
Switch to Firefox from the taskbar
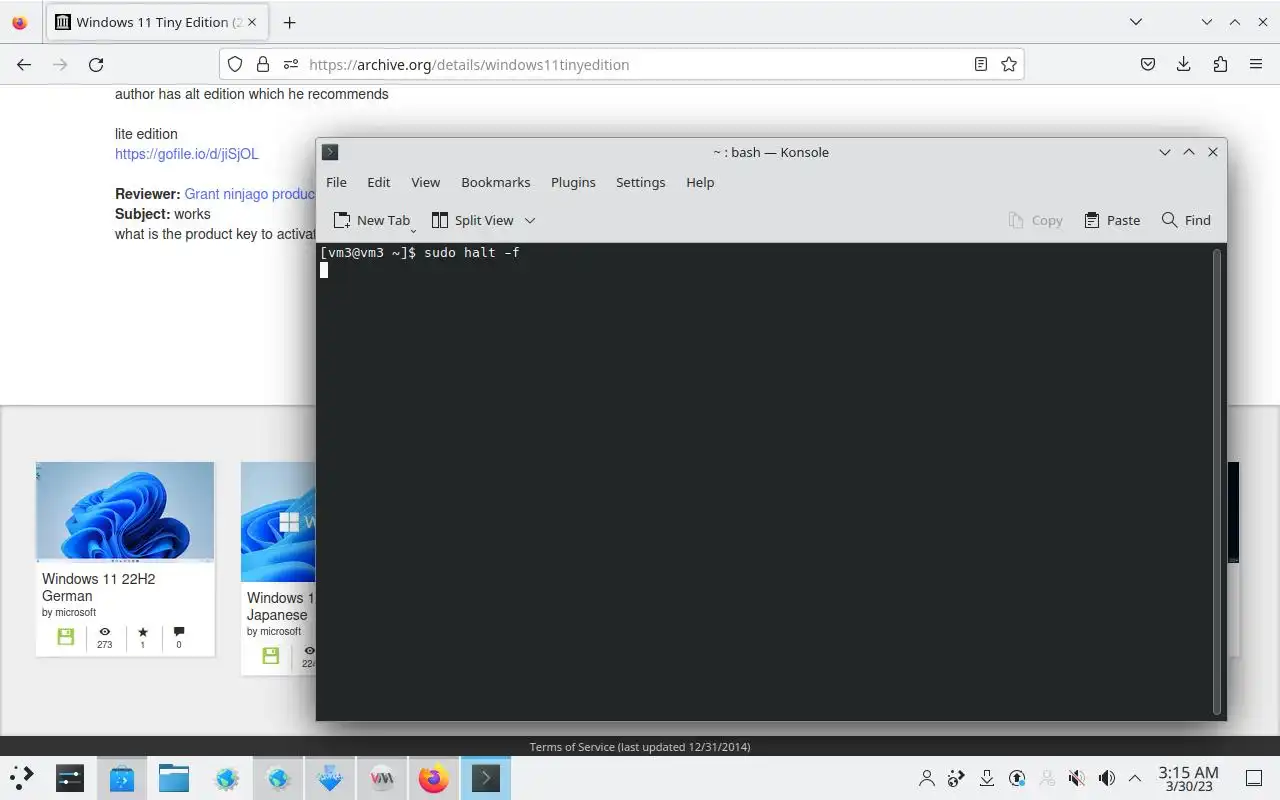(x=434, y=778)
